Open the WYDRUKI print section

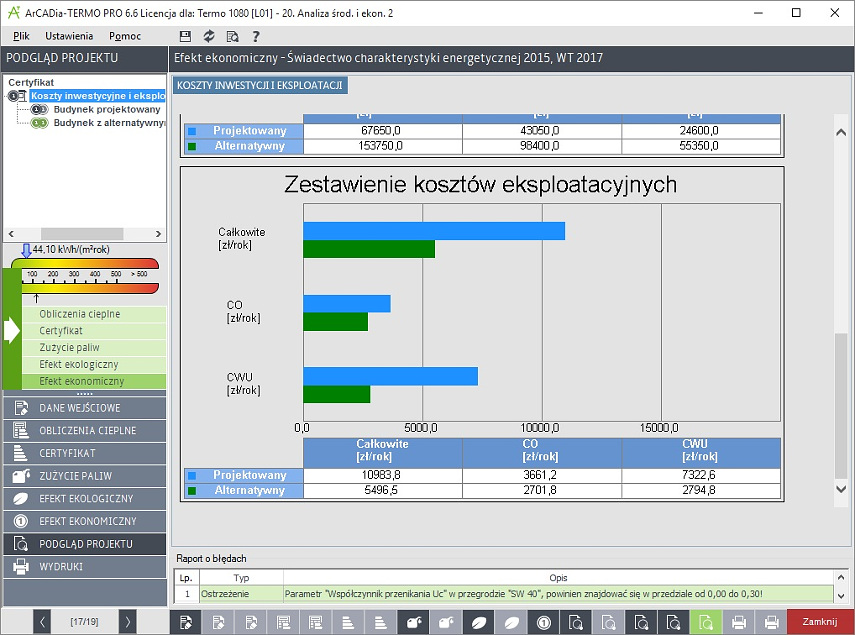point(85,567)
